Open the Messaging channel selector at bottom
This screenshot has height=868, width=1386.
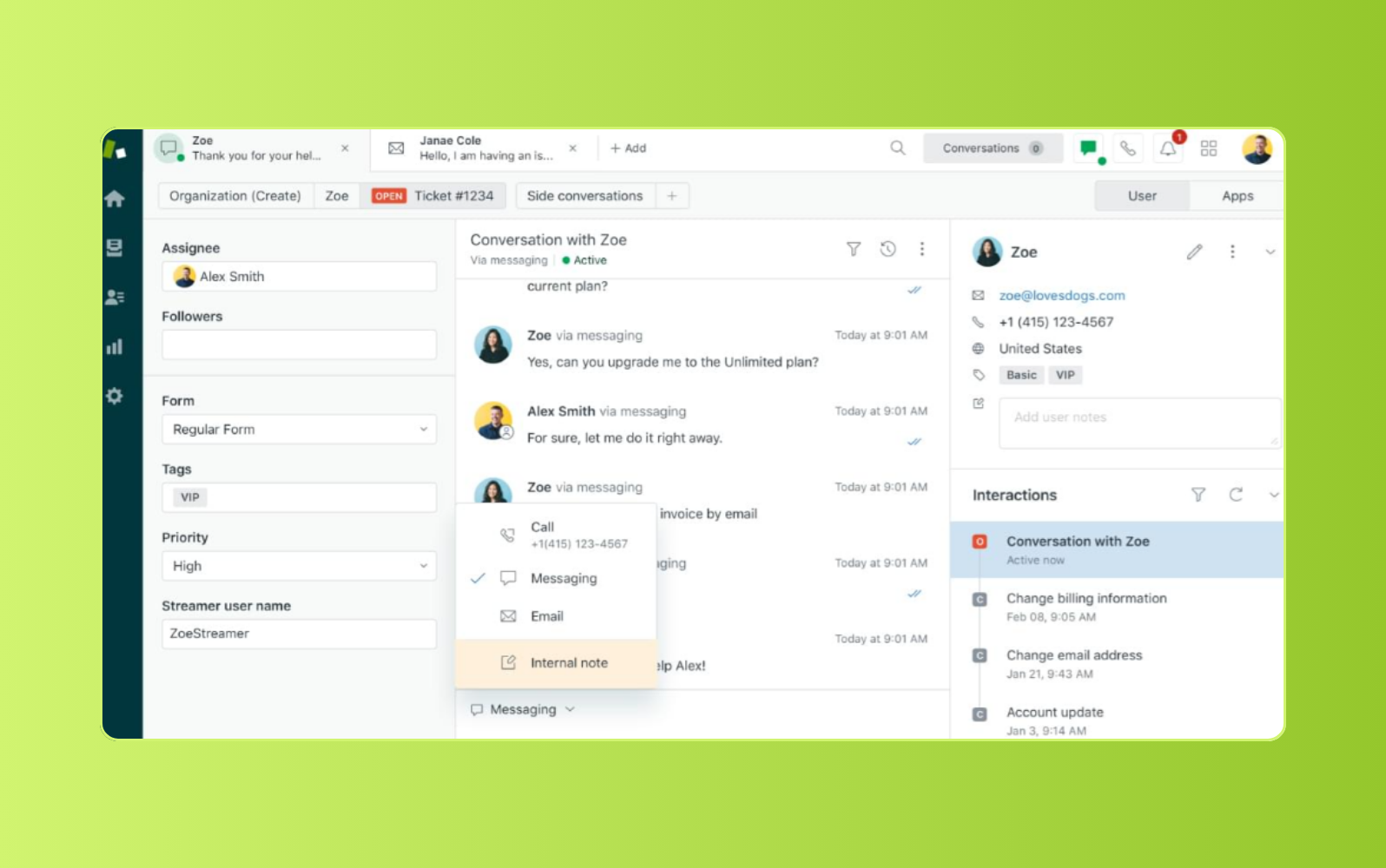[523, 709]
